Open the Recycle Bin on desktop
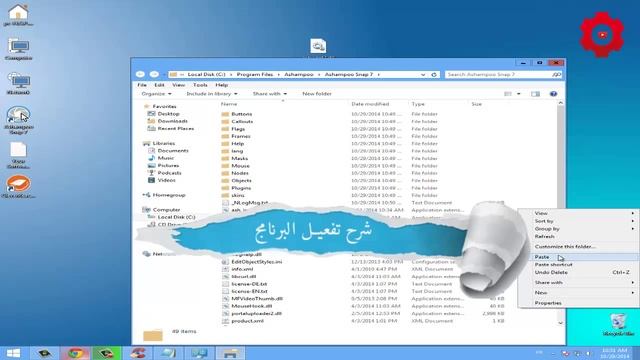 pos(618,324)
